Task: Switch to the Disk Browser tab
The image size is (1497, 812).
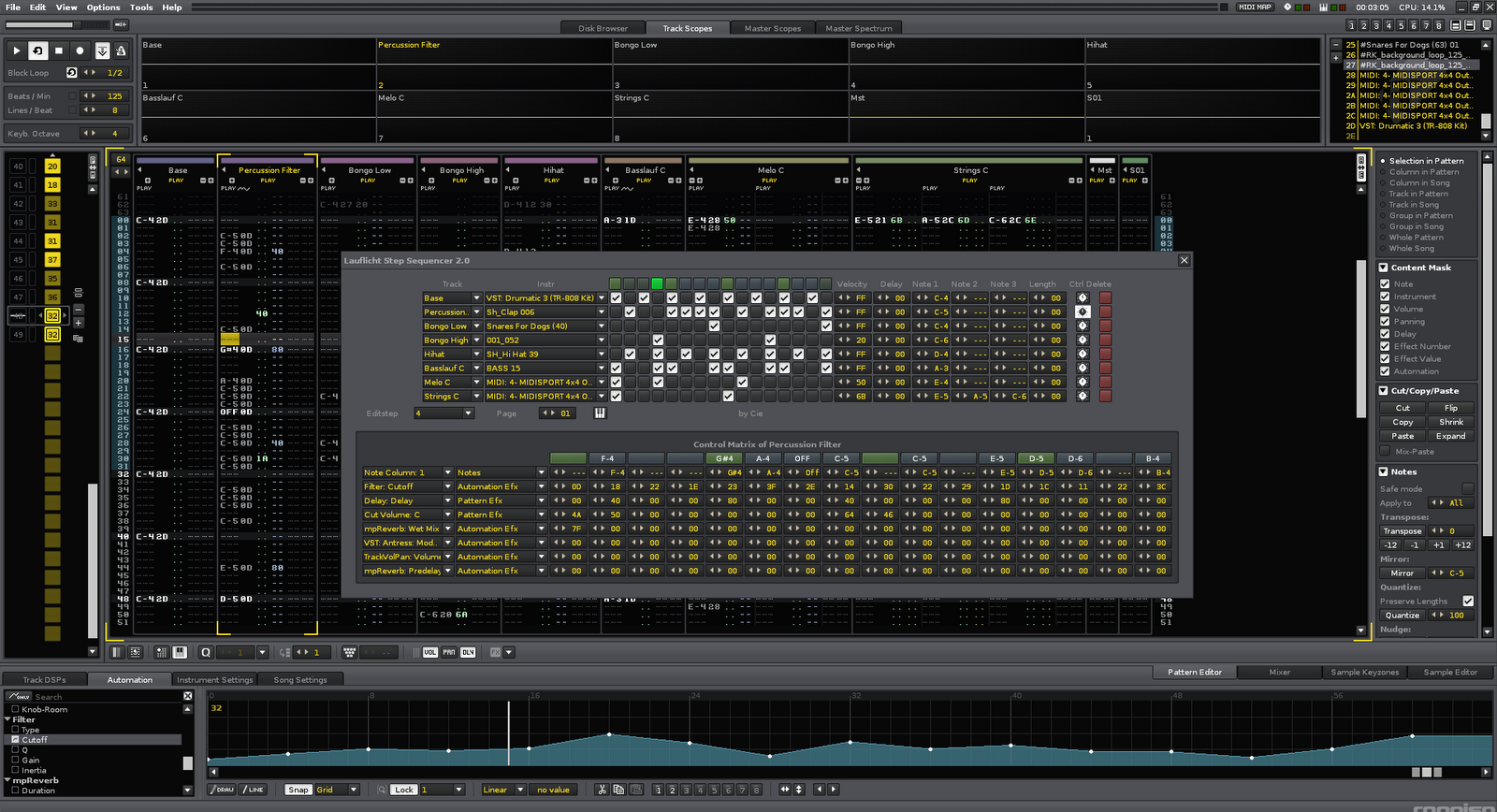Action: (x=603, y=28)
